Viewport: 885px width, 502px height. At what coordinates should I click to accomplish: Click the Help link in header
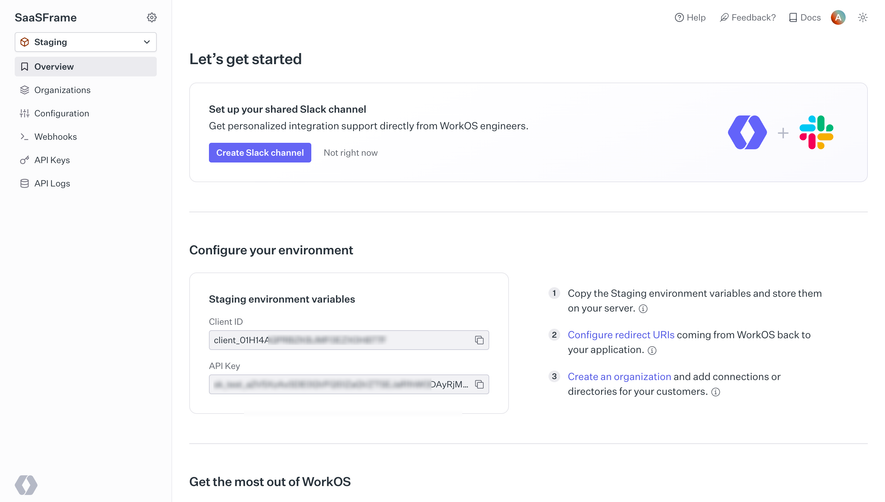(690, 18)
